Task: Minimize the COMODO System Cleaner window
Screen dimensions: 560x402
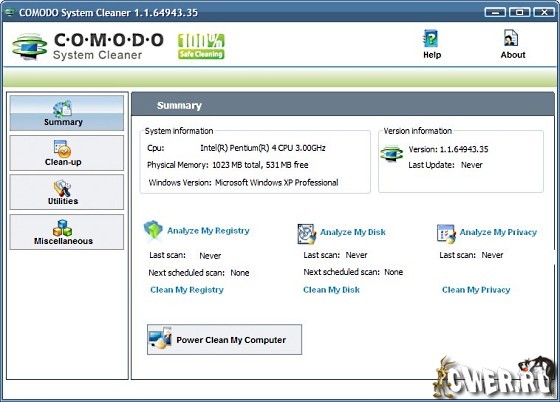Action: (495, 12)
